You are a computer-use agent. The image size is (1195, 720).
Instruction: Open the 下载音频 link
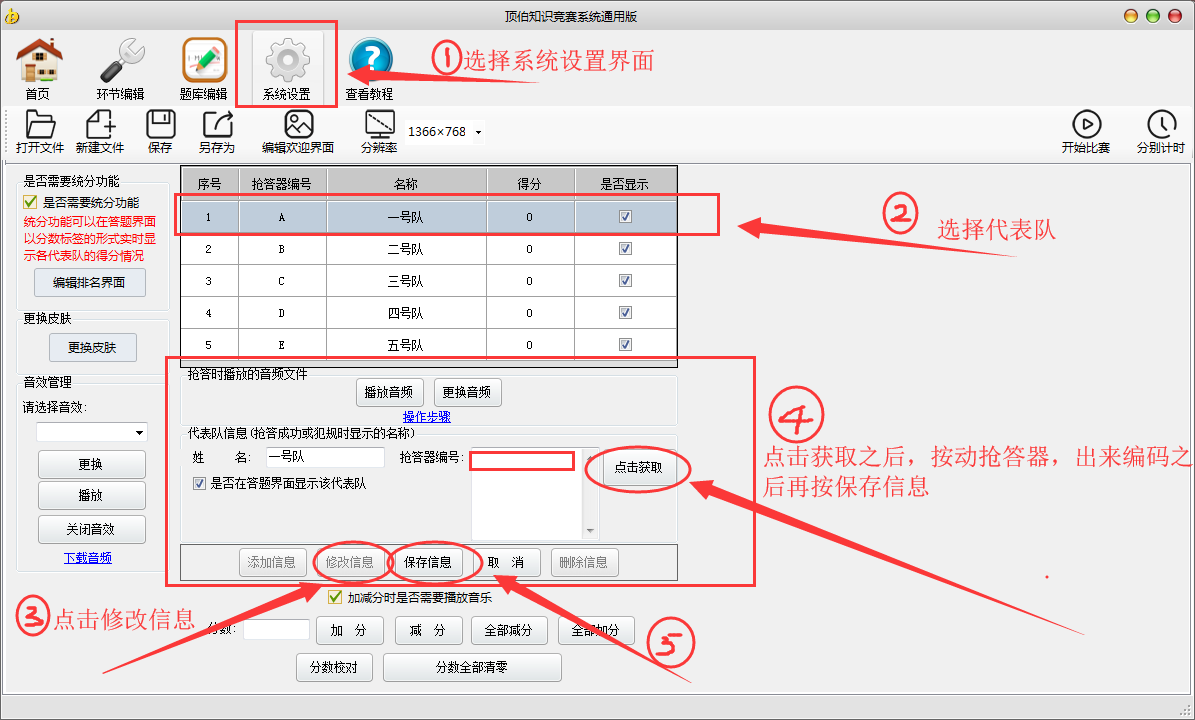[x=87, y=558]
